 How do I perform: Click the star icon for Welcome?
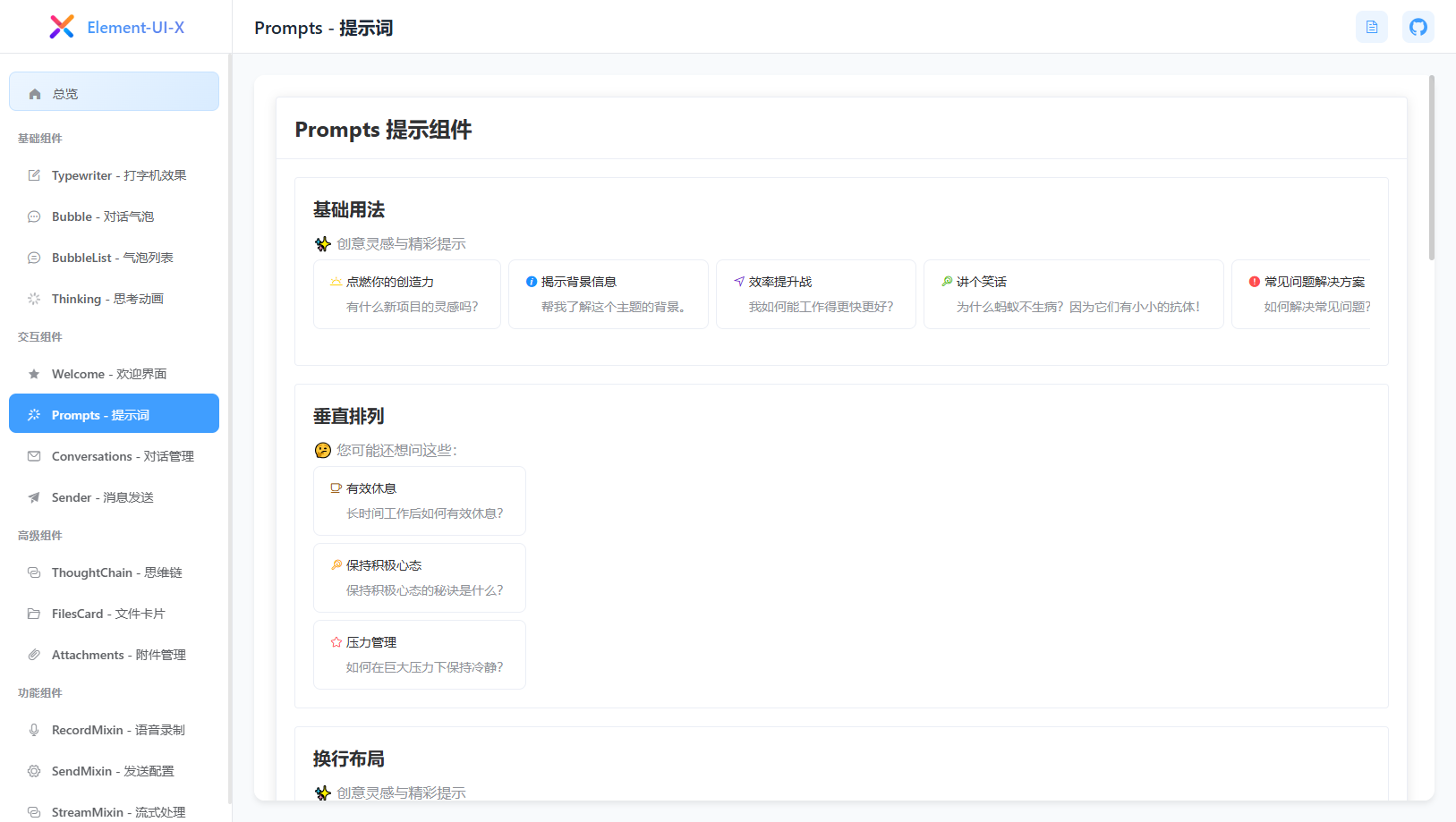tap(33, 374)
